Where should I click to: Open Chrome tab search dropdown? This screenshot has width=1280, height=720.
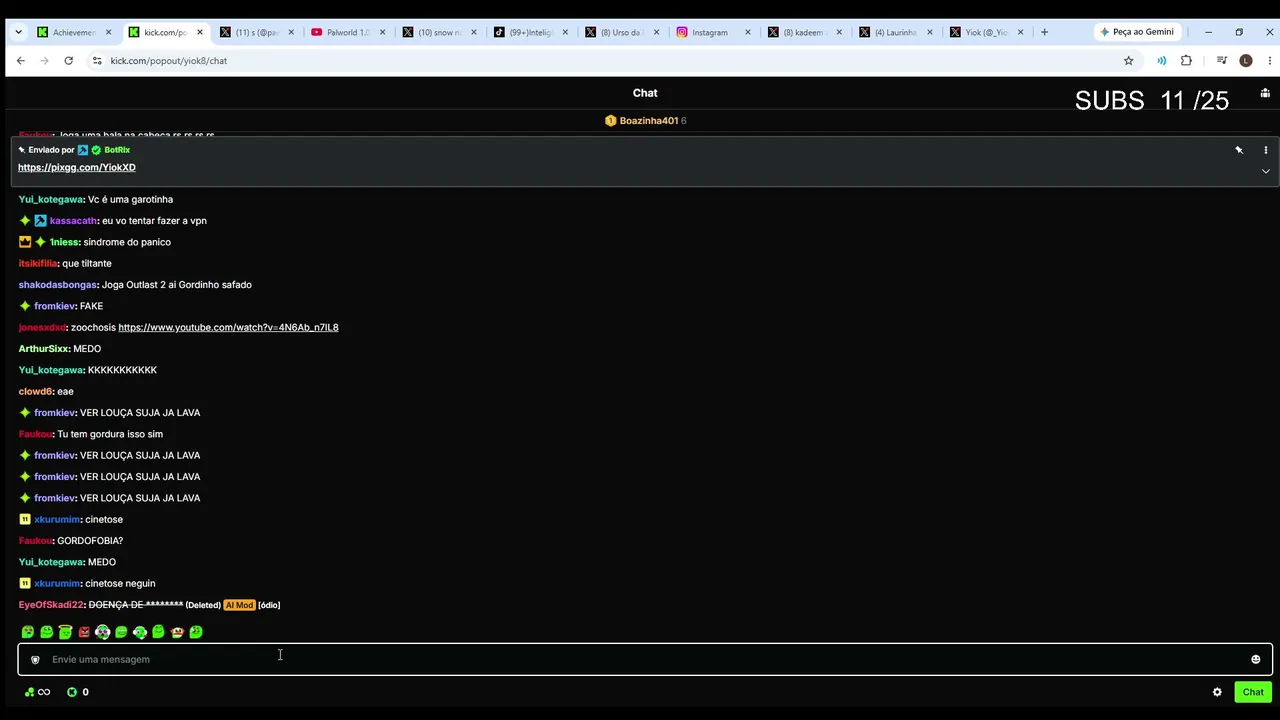point(18,32)
